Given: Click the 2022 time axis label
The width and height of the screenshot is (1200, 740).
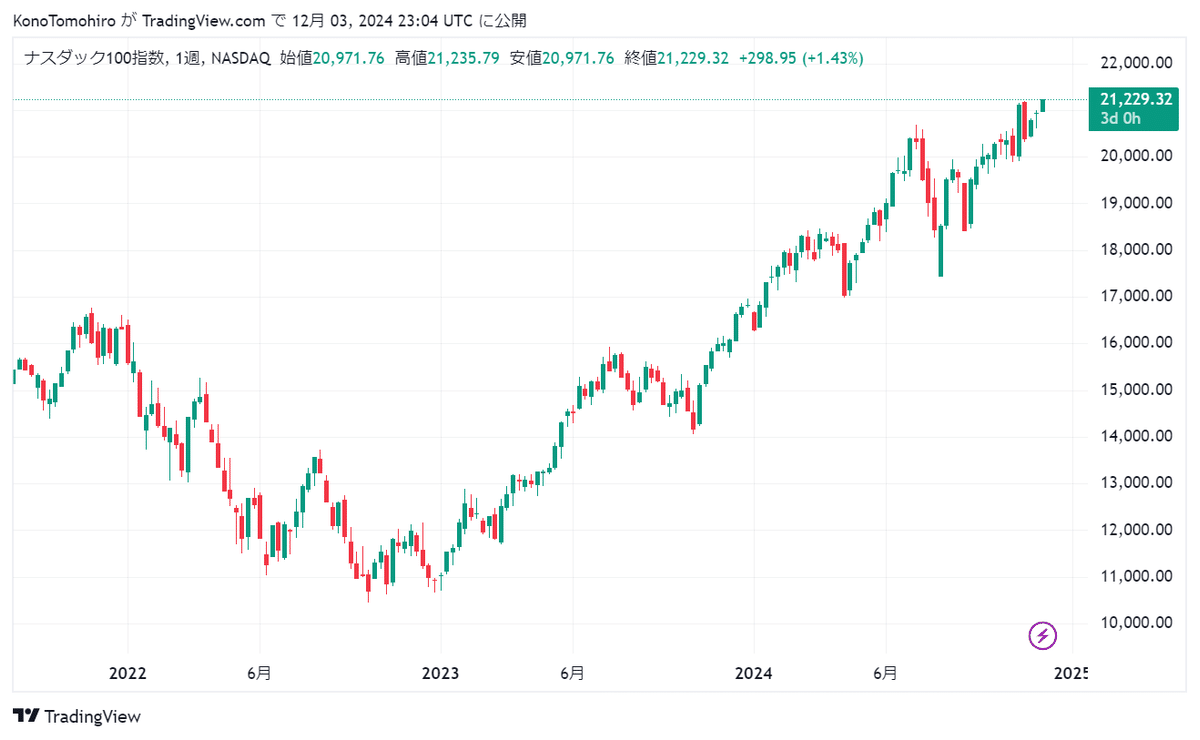Looking at the screenshot, I should point(128,673).
